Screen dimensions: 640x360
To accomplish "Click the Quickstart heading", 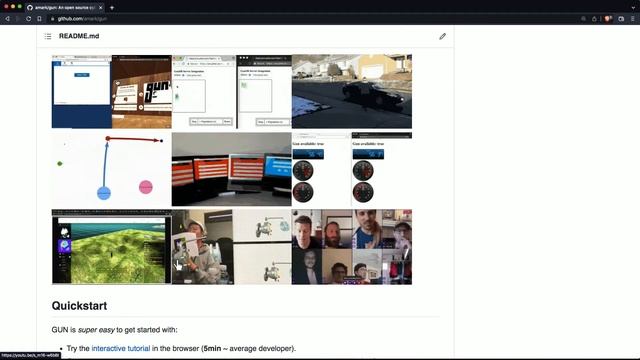I will [x=79, y=306].
